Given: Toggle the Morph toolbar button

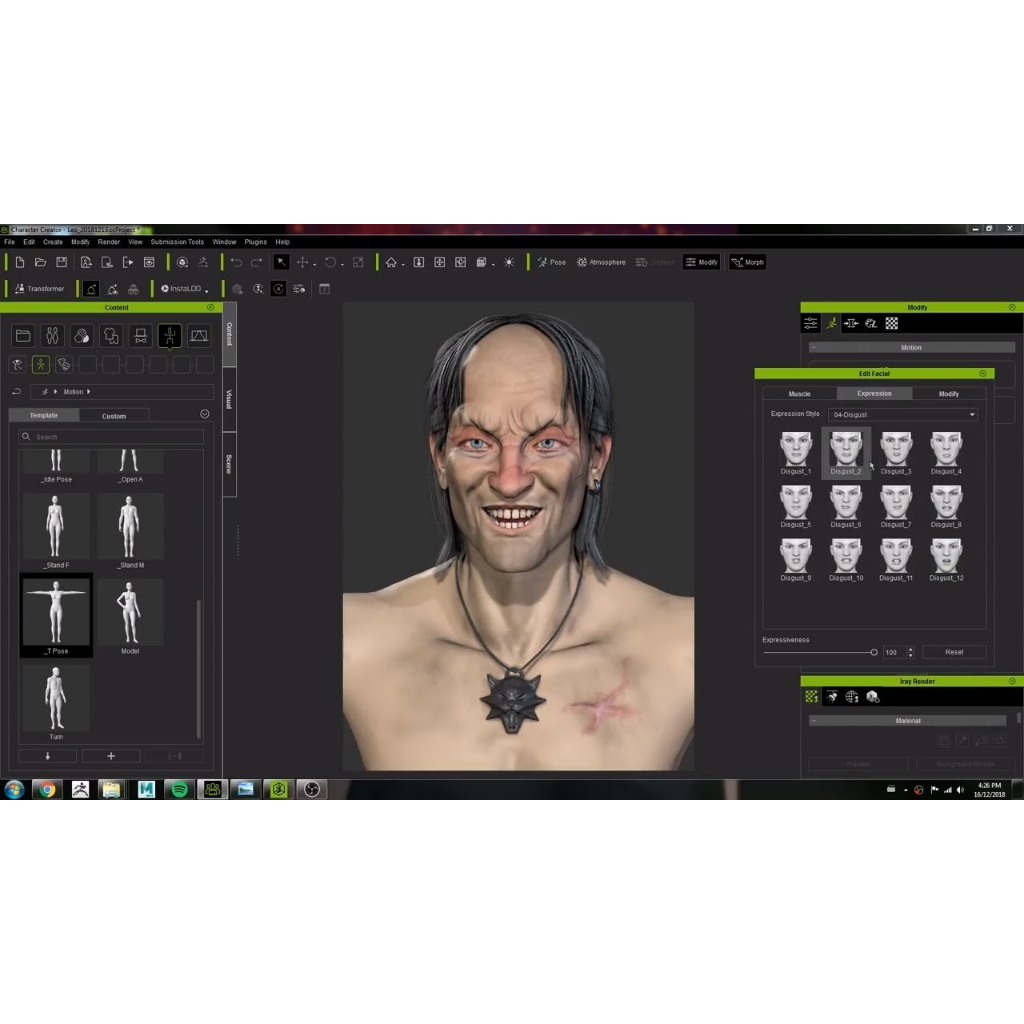Looking at the screenshot, I should pos(748,262).
